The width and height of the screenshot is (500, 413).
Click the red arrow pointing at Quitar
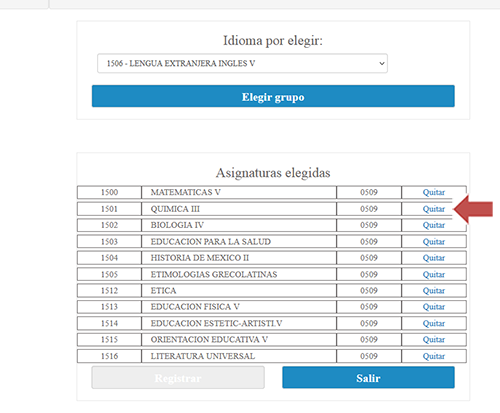click(x=473, y=209)
